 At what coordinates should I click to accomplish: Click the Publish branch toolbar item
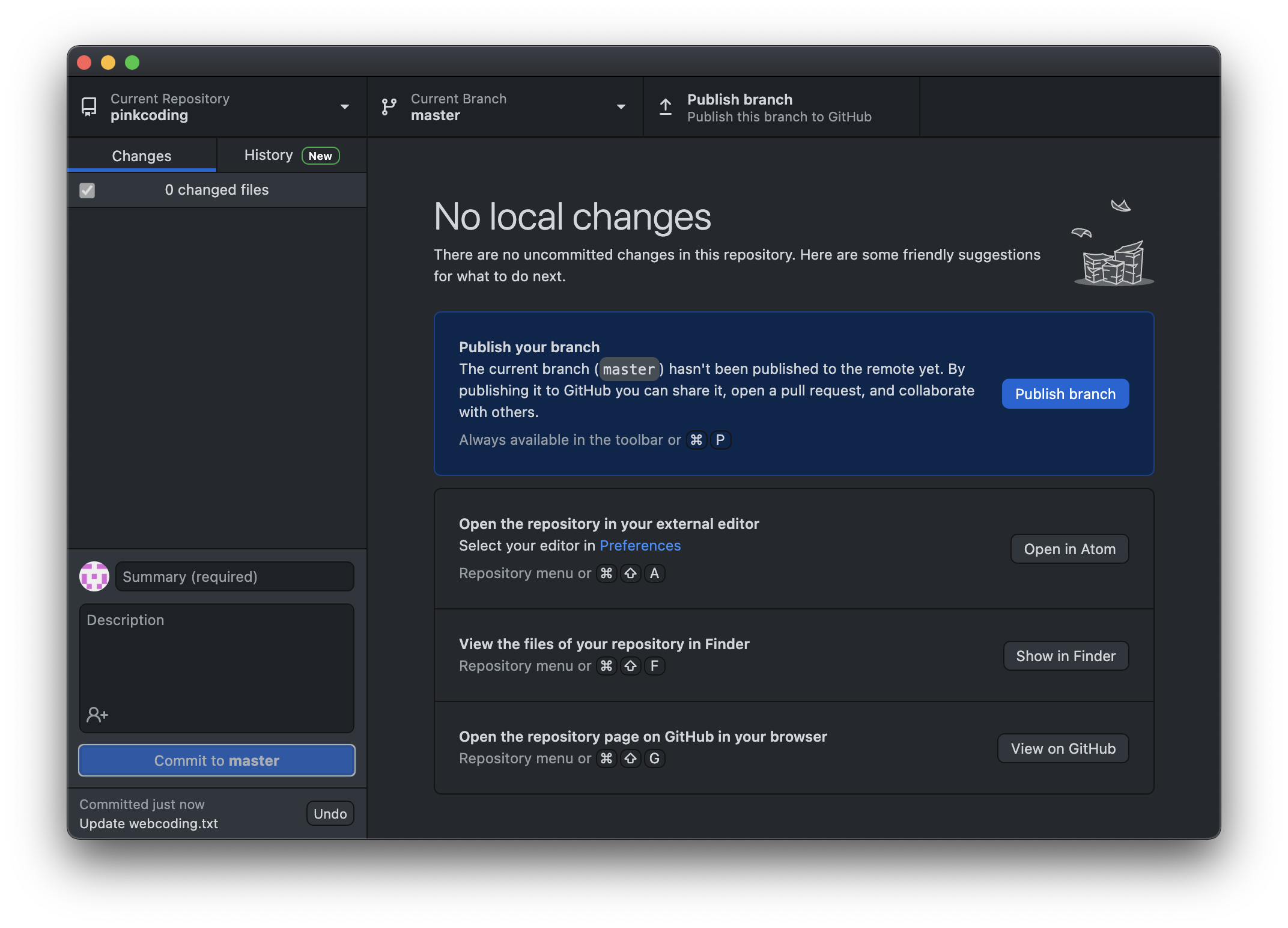point(781,107)
